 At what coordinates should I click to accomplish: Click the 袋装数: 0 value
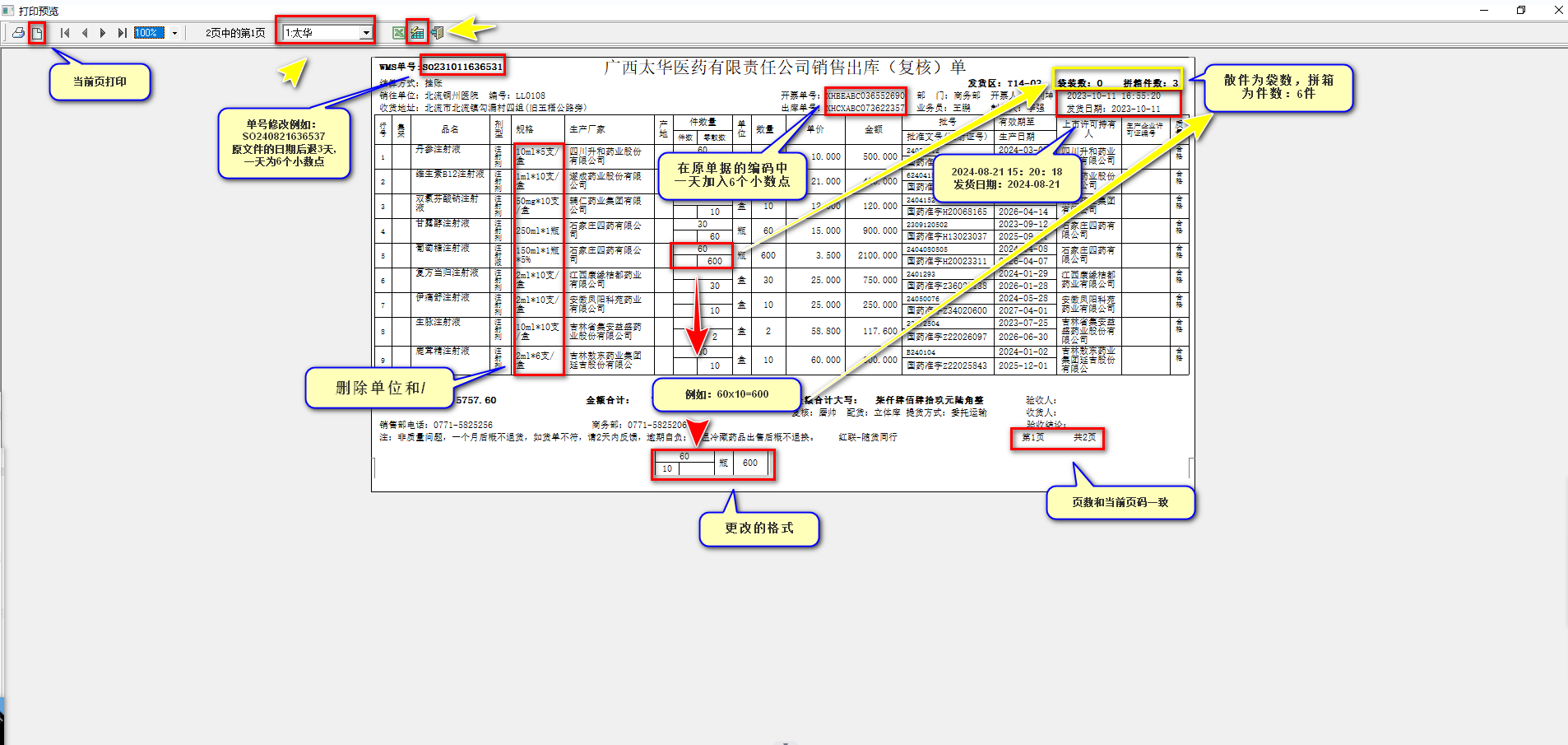pyautogui.click(x=1079, y=83)
